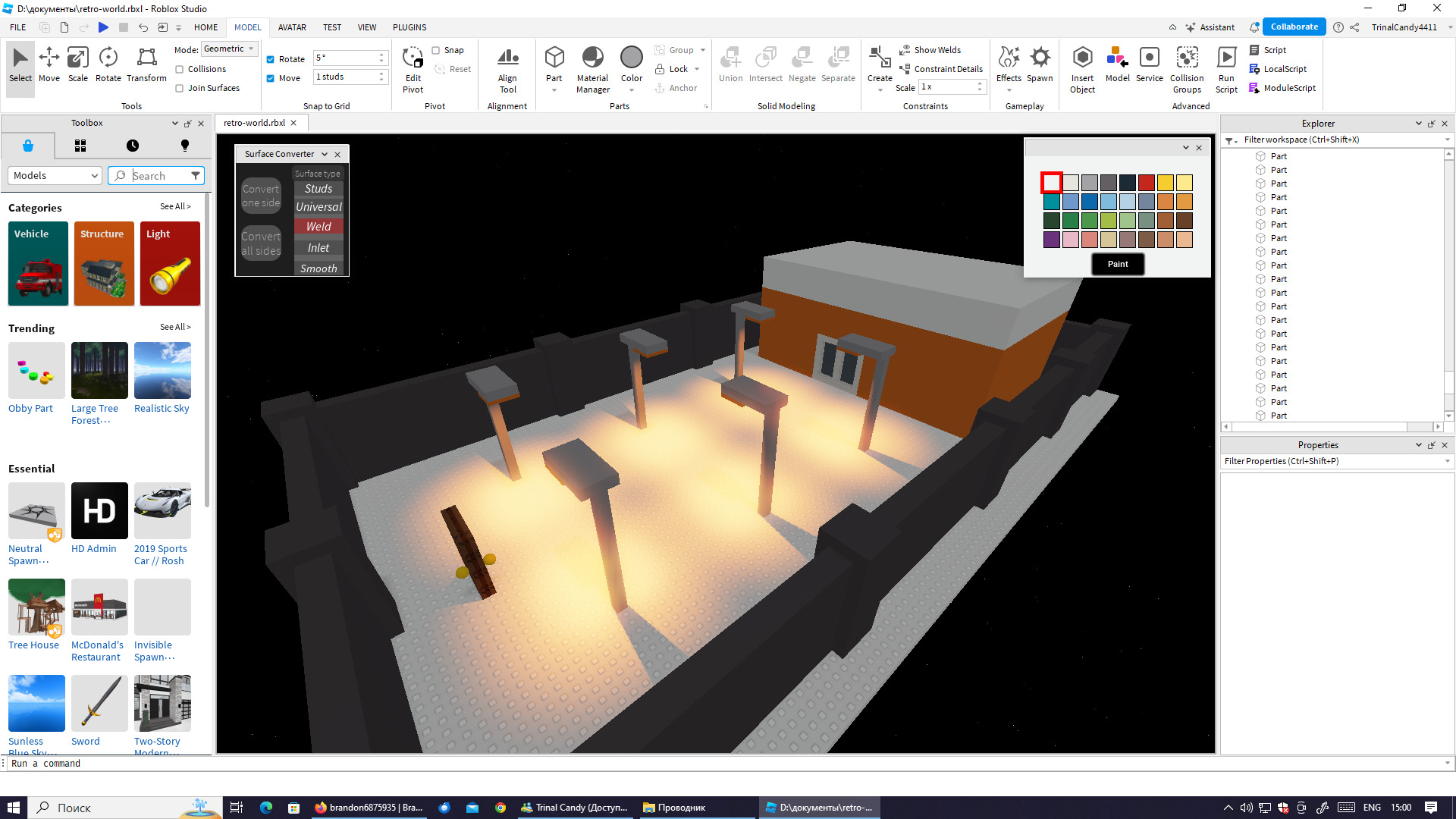Click the black Paint button
The width and height of the screenshot is (1456, 819).
coord(1117,264)
